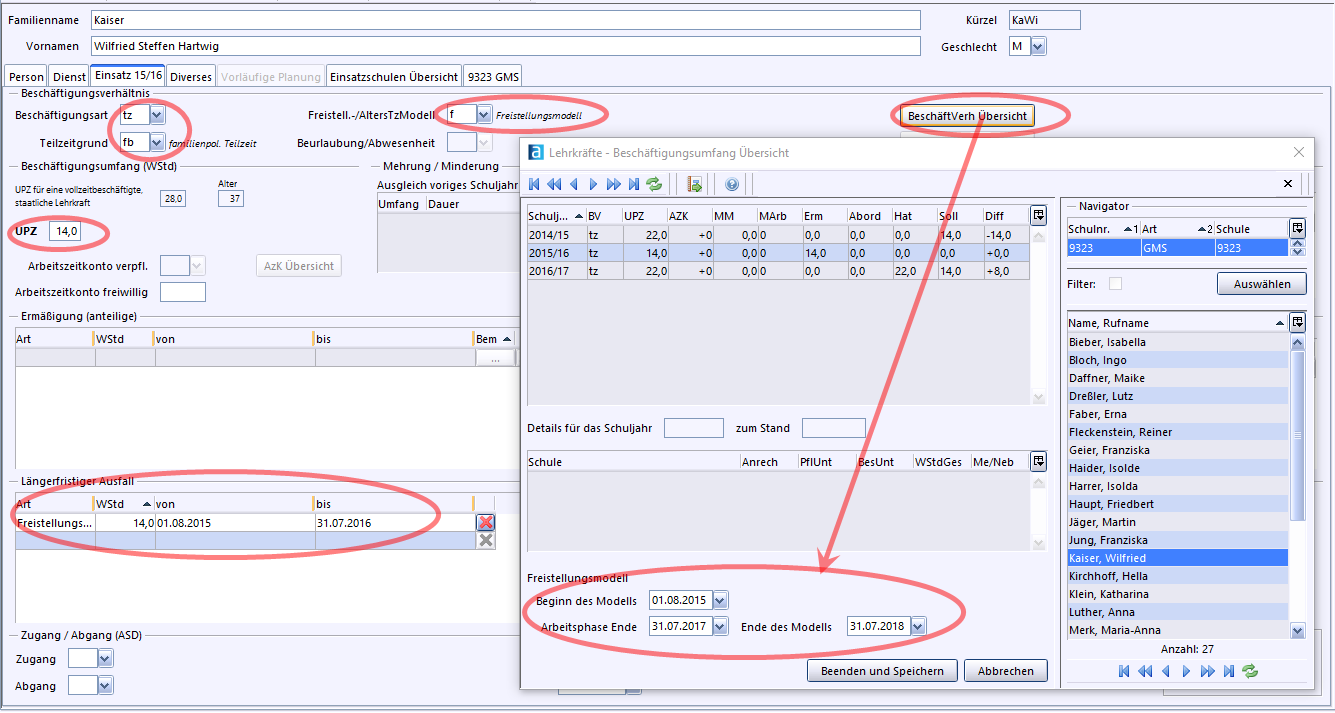Image resolution: width=1335 pixels, height=713 pixels.
Task: Open the 9323 GMS tab
Action: [x=493, y=77]
